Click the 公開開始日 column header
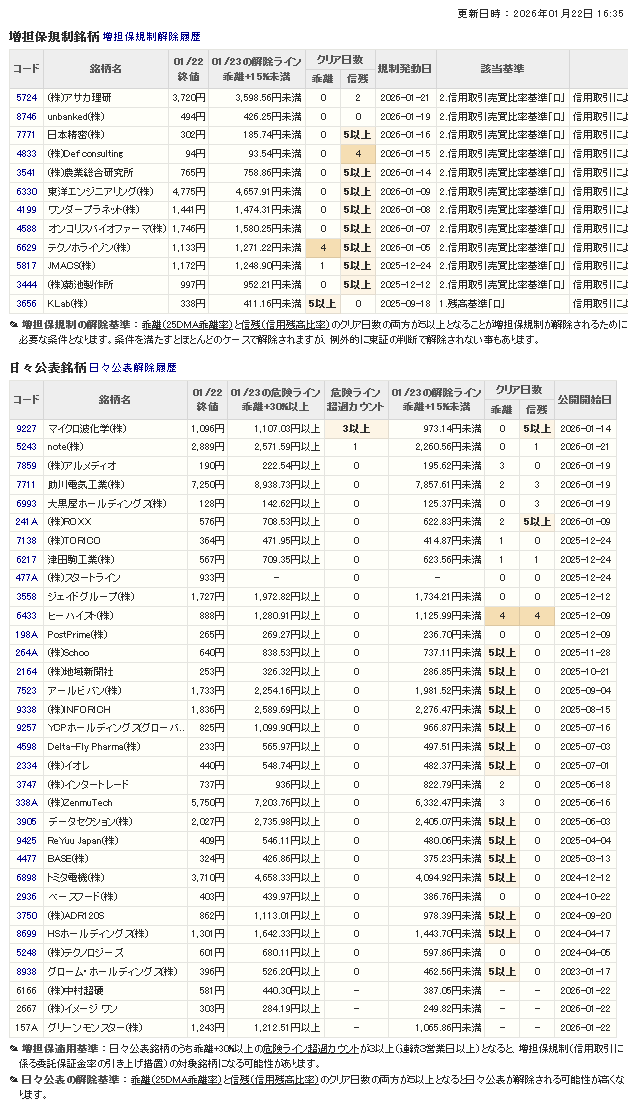Viewport: 635px width, 1112px height. point(584,400)
